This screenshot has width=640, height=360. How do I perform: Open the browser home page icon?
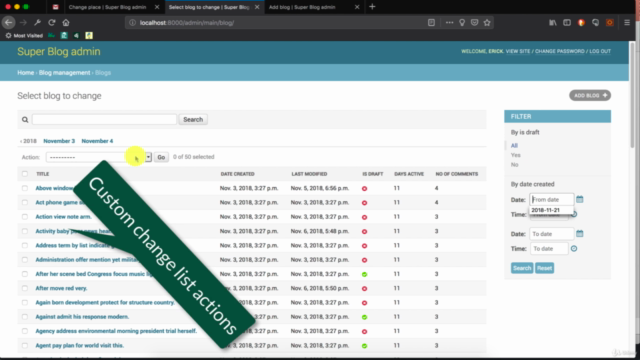coord(66,23)
